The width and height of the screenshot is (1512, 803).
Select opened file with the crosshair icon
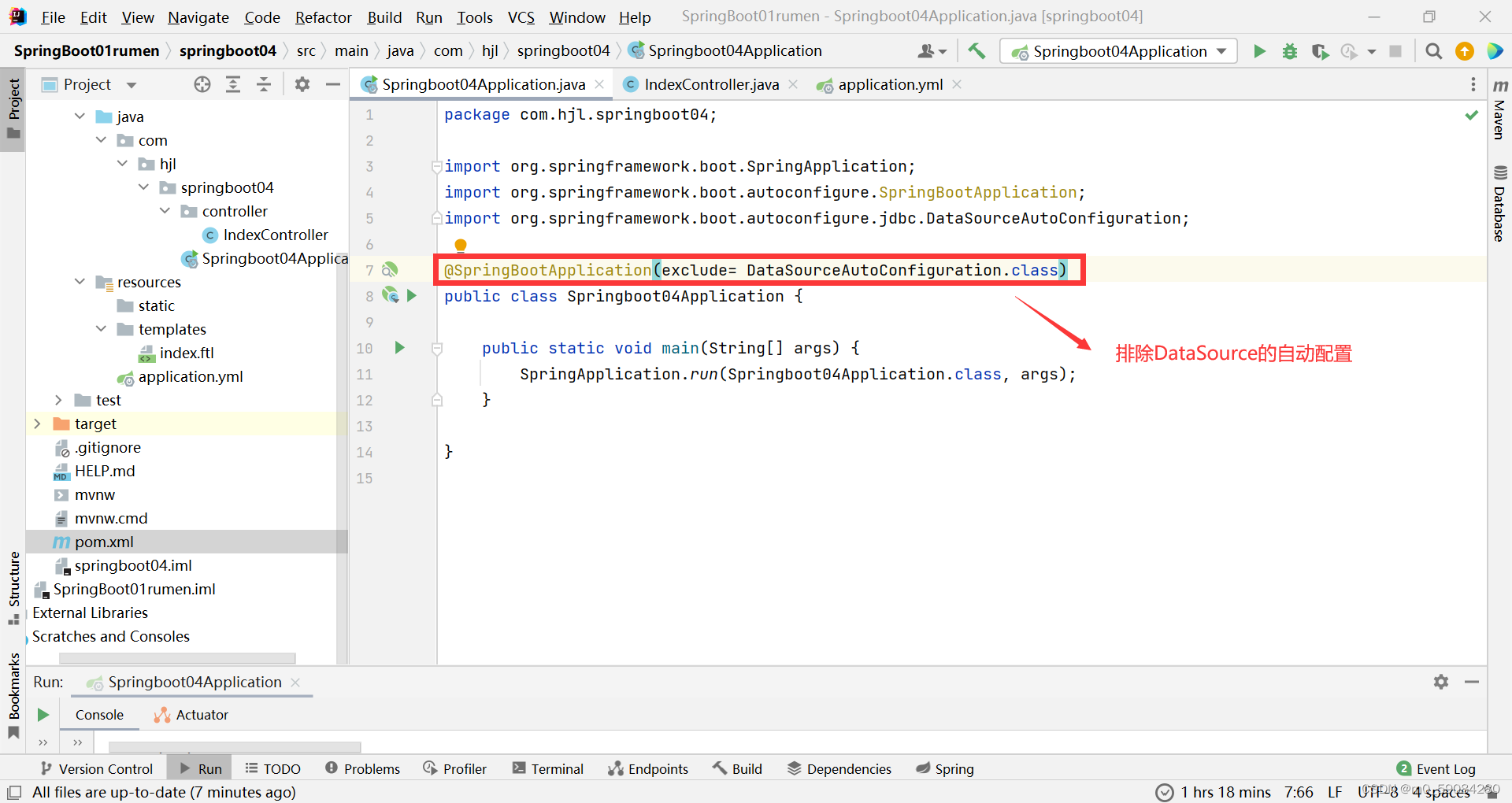click(x=202, y=84)
